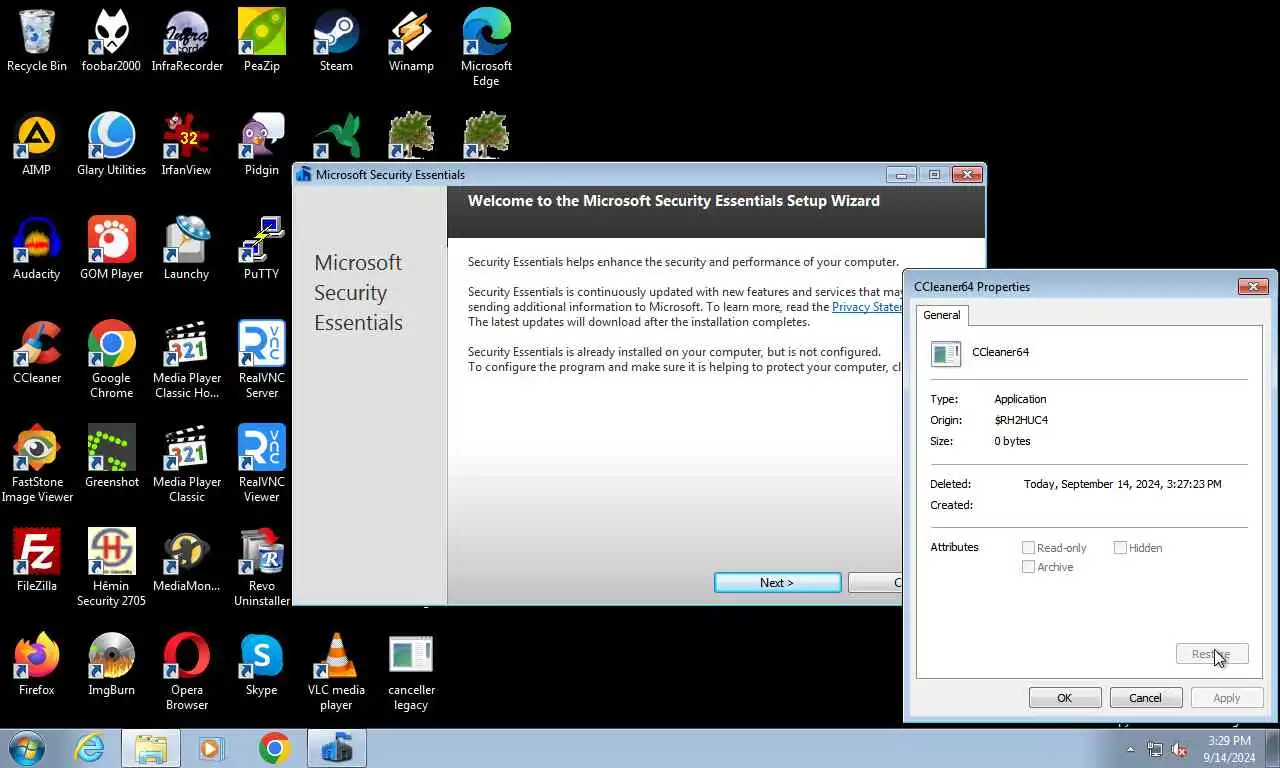The height and width of the screenshot is (768, 1280).
Task: Select the Google Chrome desktop shortcut
Action: click(111, 360)
